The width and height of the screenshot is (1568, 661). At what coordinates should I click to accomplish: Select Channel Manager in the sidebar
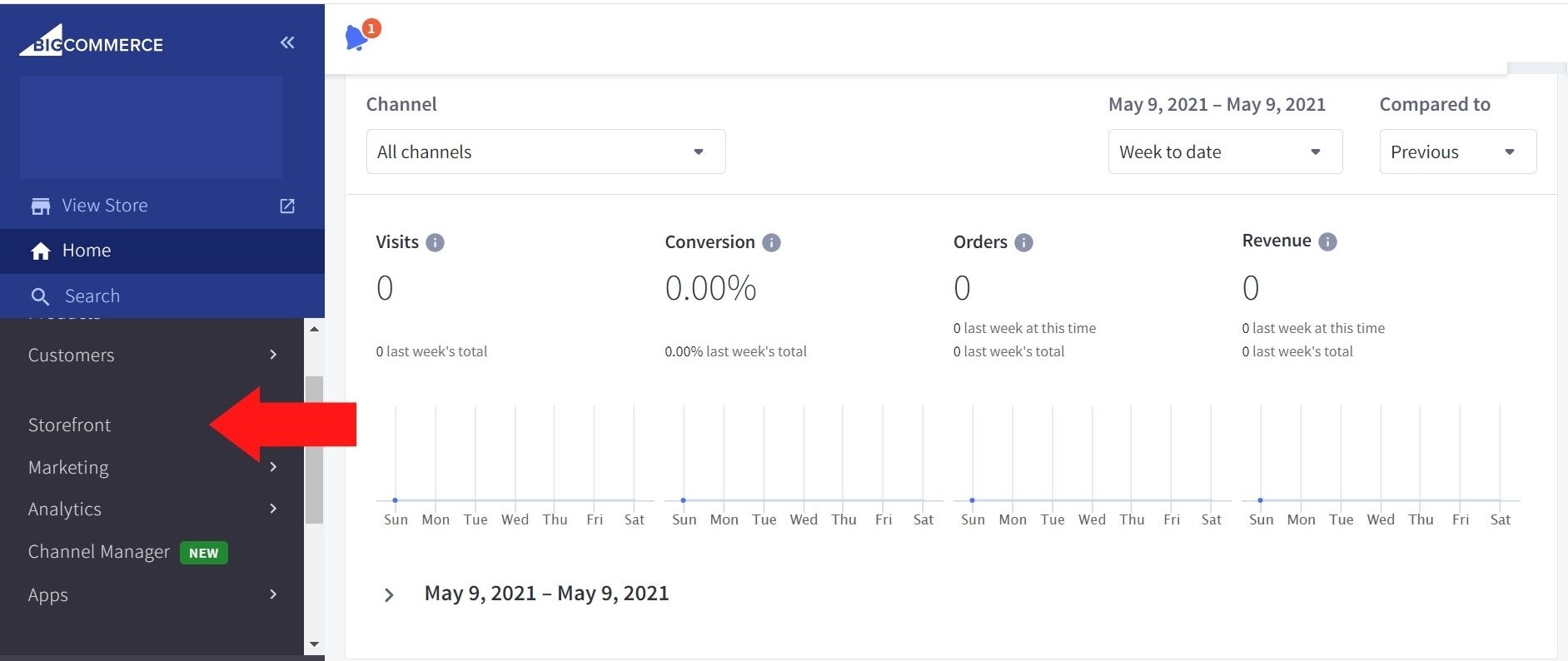pyautogui.click(x=99, y=552)
